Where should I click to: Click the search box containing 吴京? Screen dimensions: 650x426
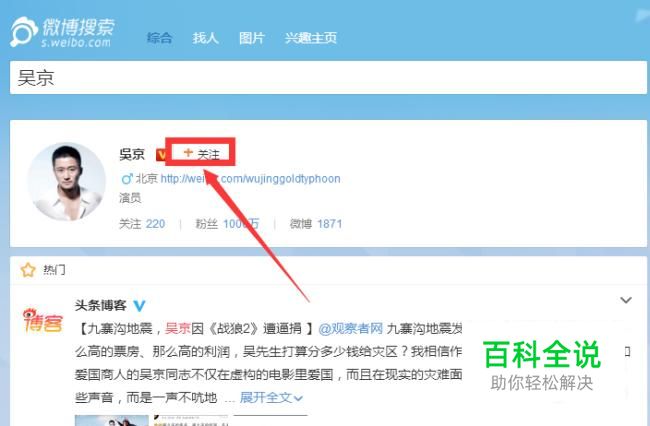(328, 77)
